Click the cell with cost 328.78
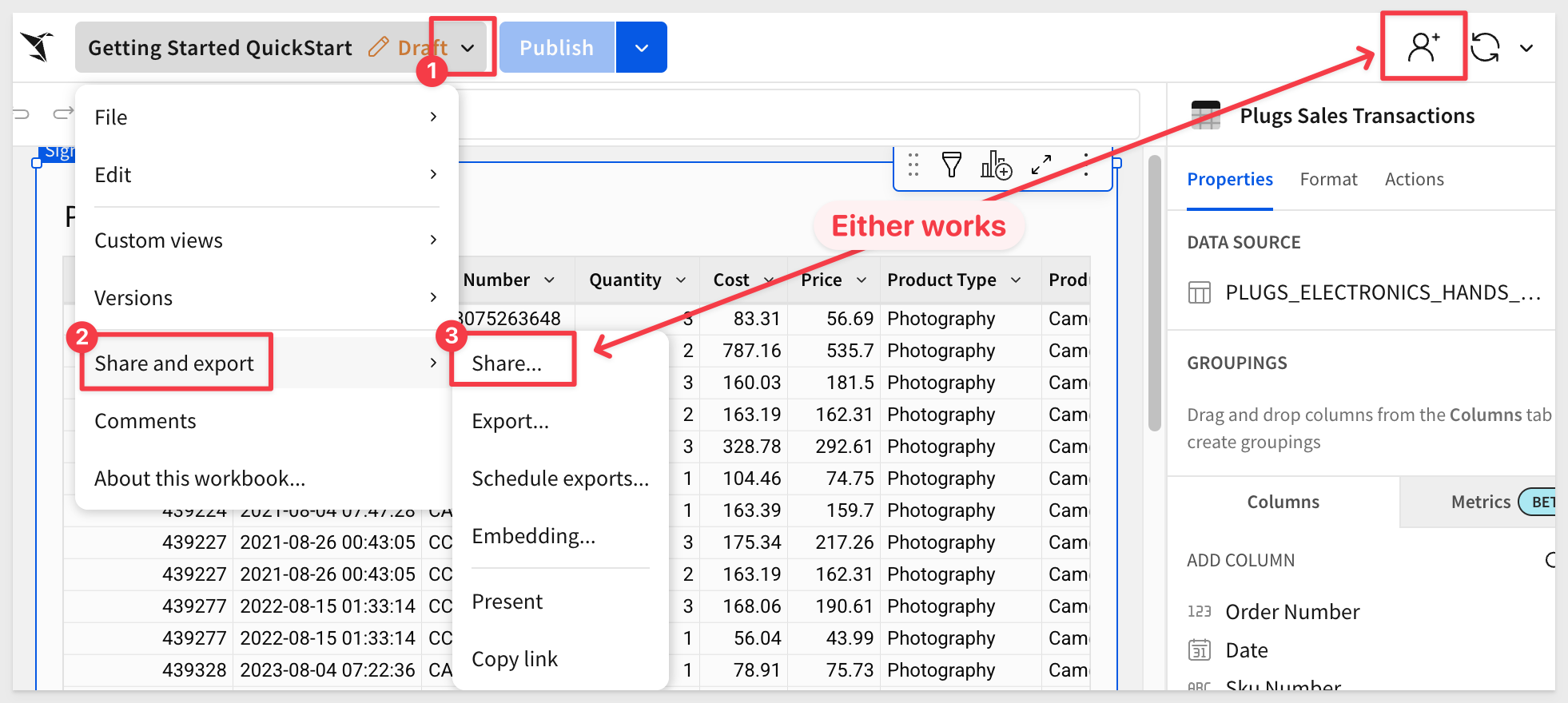Image resolution: width=1568 pixels, height=703 pixels. coord(744,447)
